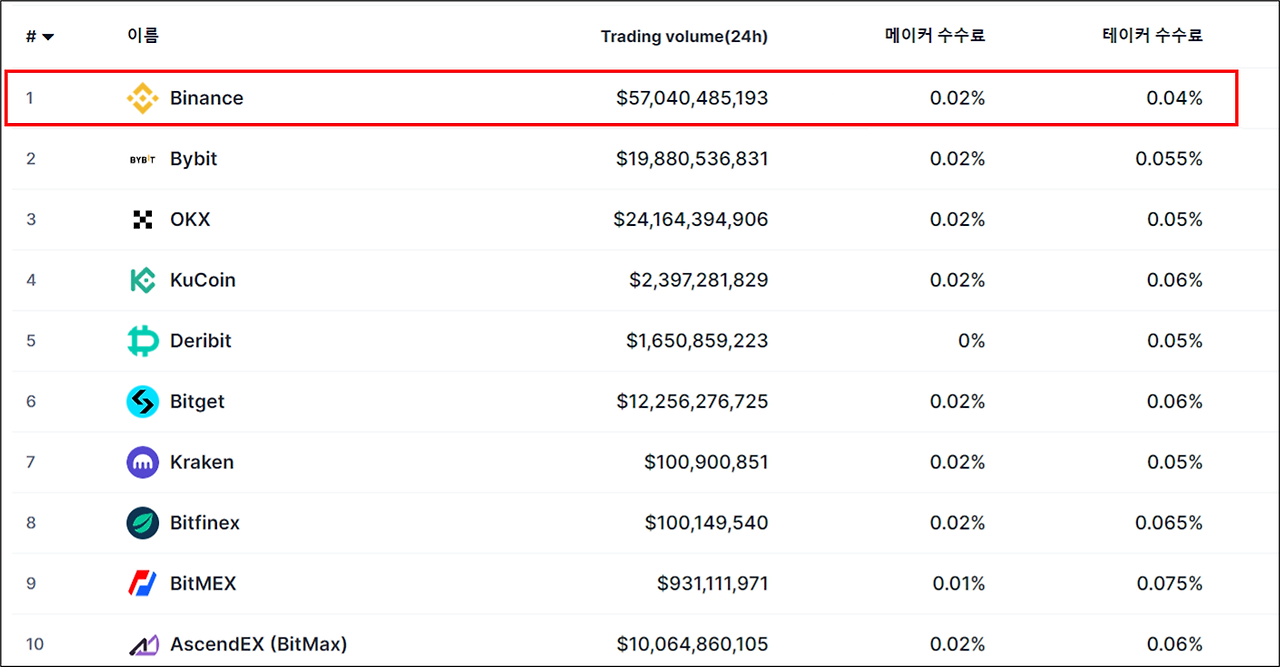
Task: Click the Binance logo icon
Action: pyautogui.click(x=143, y=98)
